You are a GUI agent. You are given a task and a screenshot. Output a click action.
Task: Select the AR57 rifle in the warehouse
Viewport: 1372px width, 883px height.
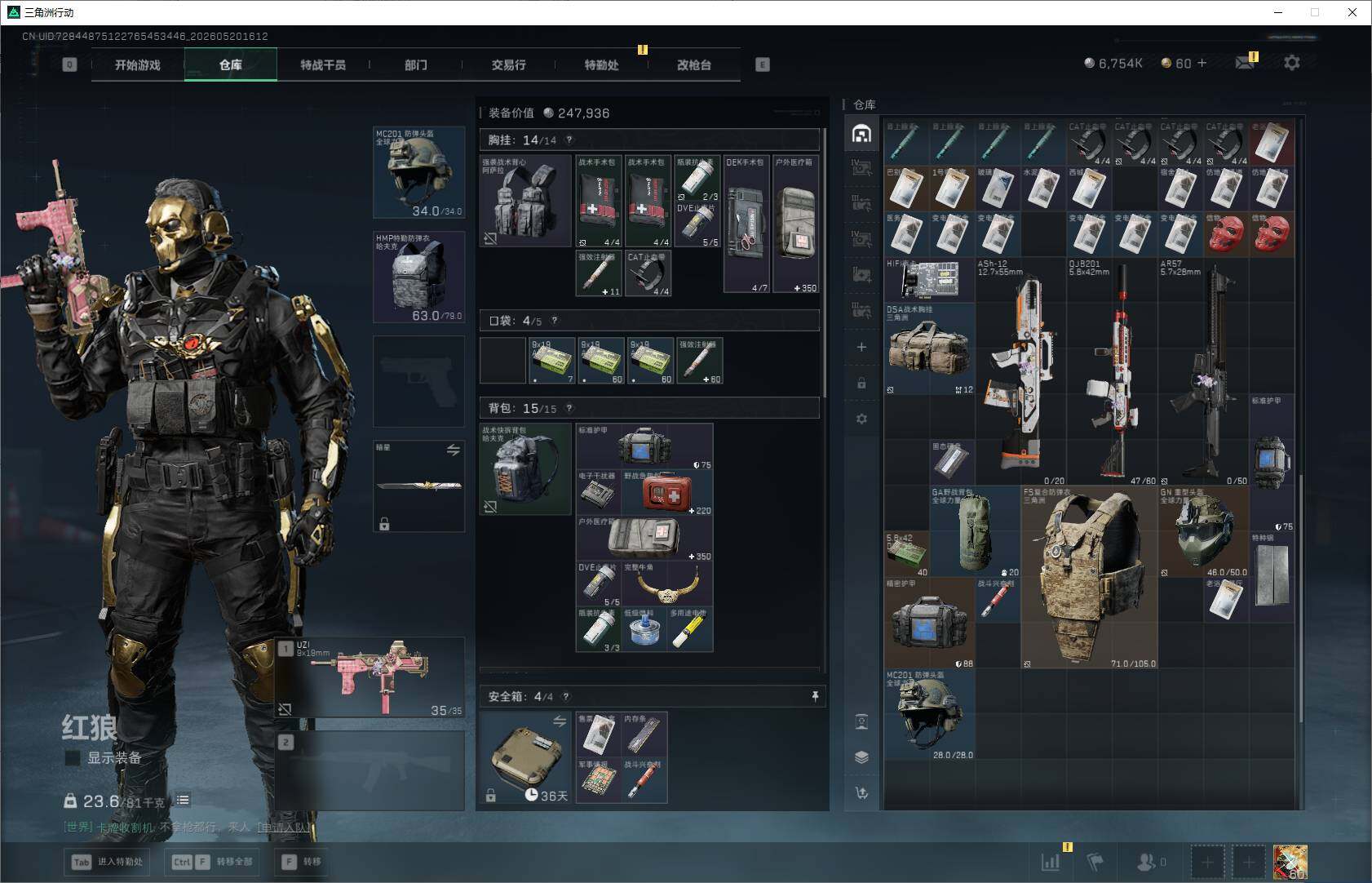click(x=1203, y=372)
